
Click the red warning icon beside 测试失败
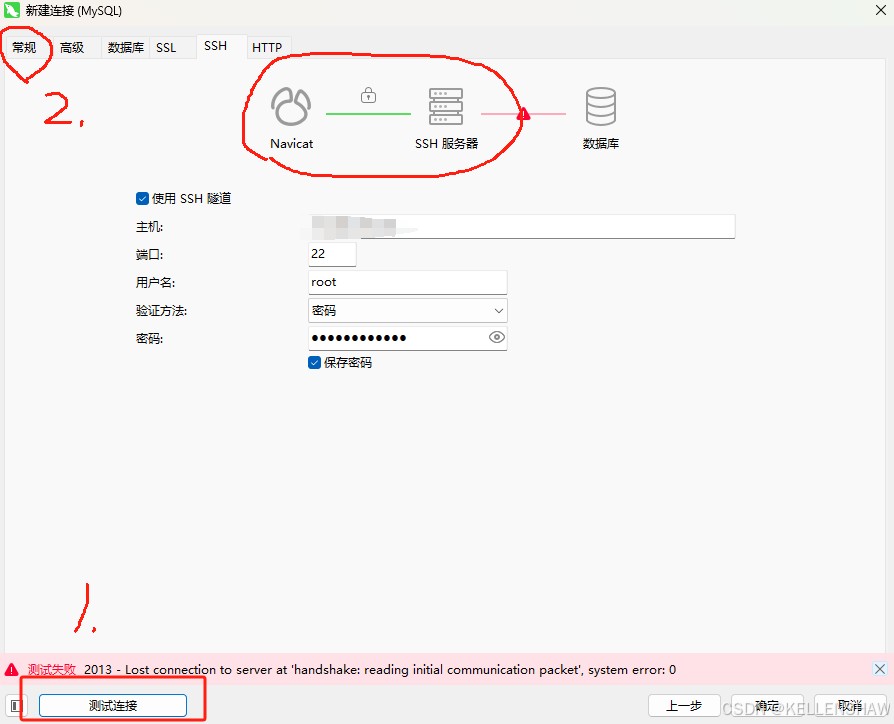tap(12, 669)
